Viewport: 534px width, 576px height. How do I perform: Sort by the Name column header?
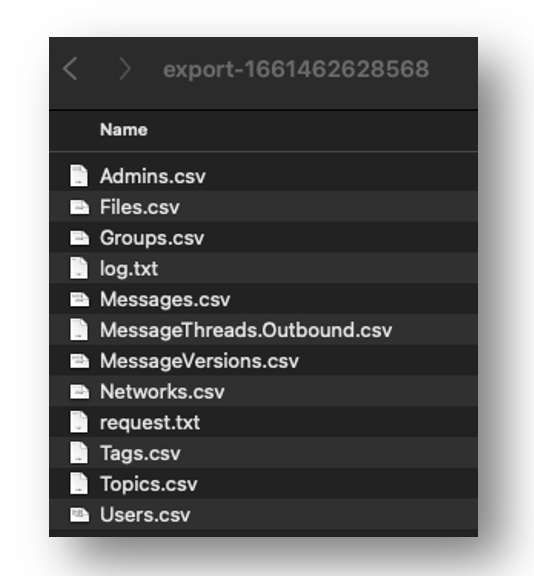click(x=124, y=130)
